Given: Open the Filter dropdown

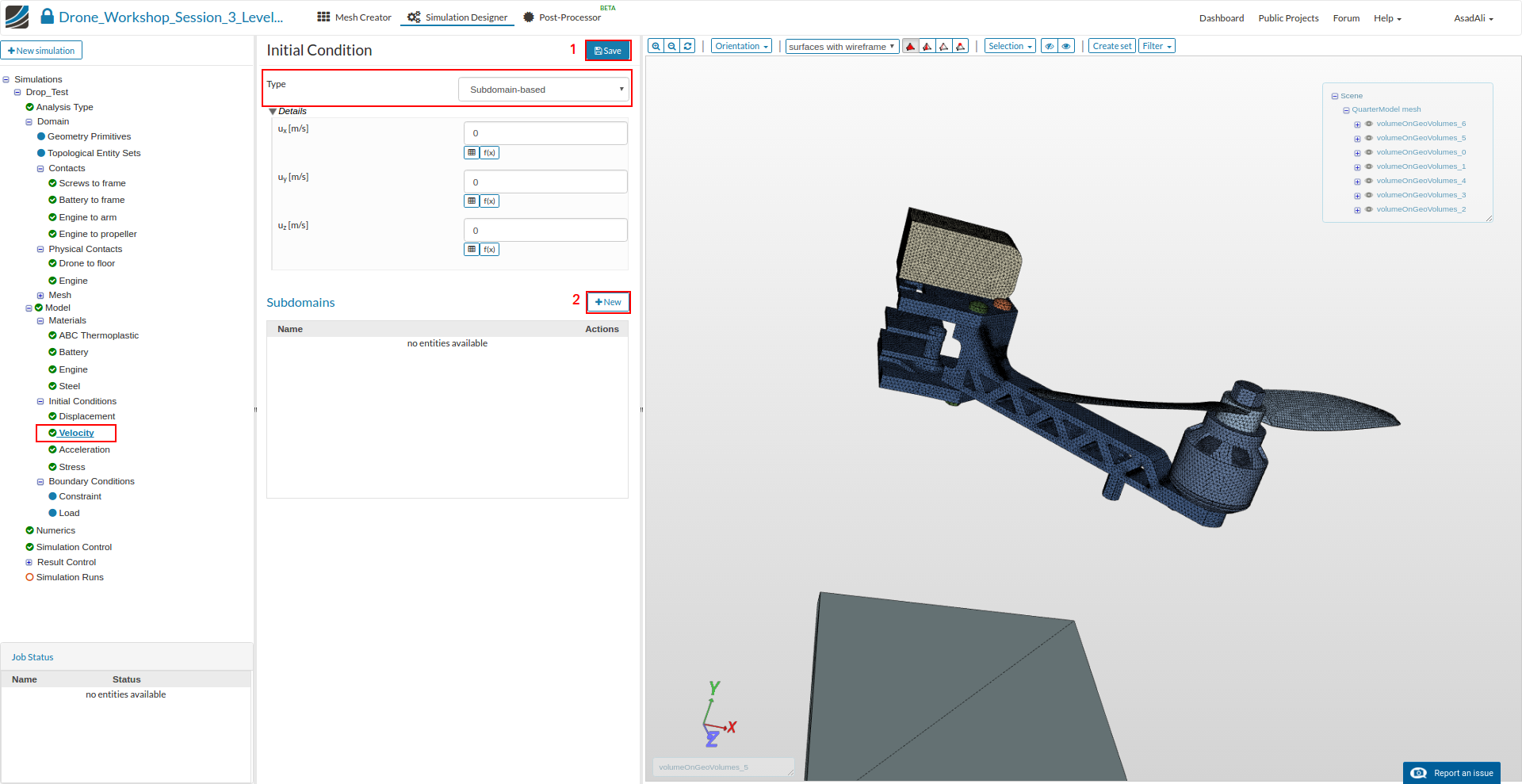Looking at the screenshot, I should click(x=1157, y=46).
